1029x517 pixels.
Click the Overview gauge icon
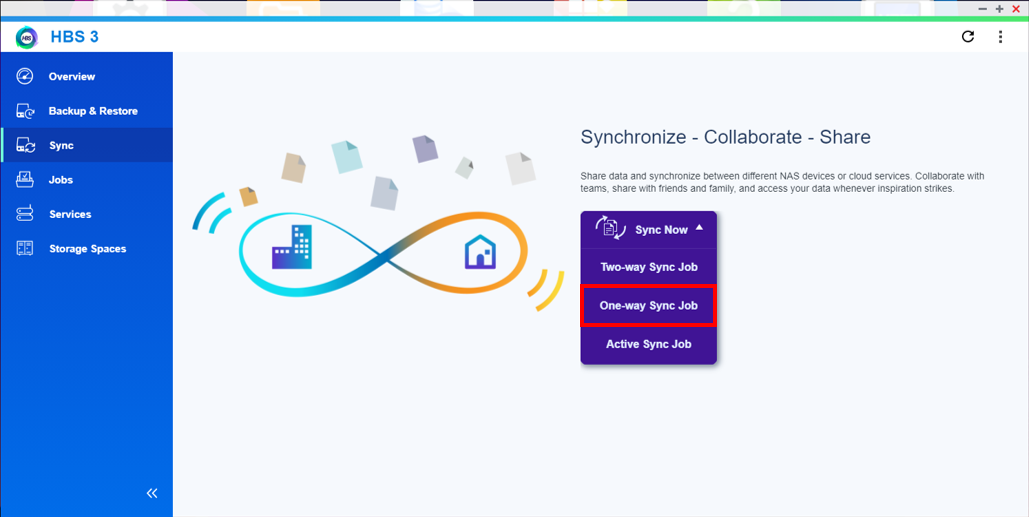(x=25, y=76)
